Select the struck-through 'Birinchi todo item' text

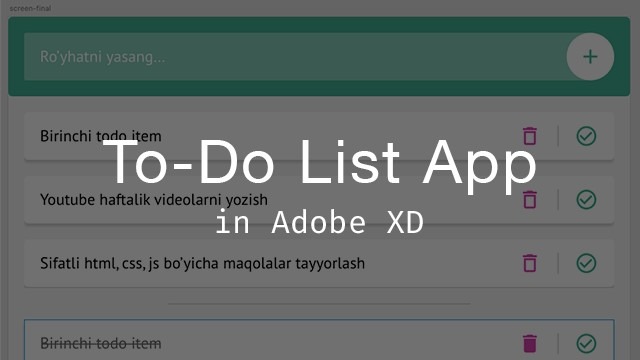pos(101,343)
